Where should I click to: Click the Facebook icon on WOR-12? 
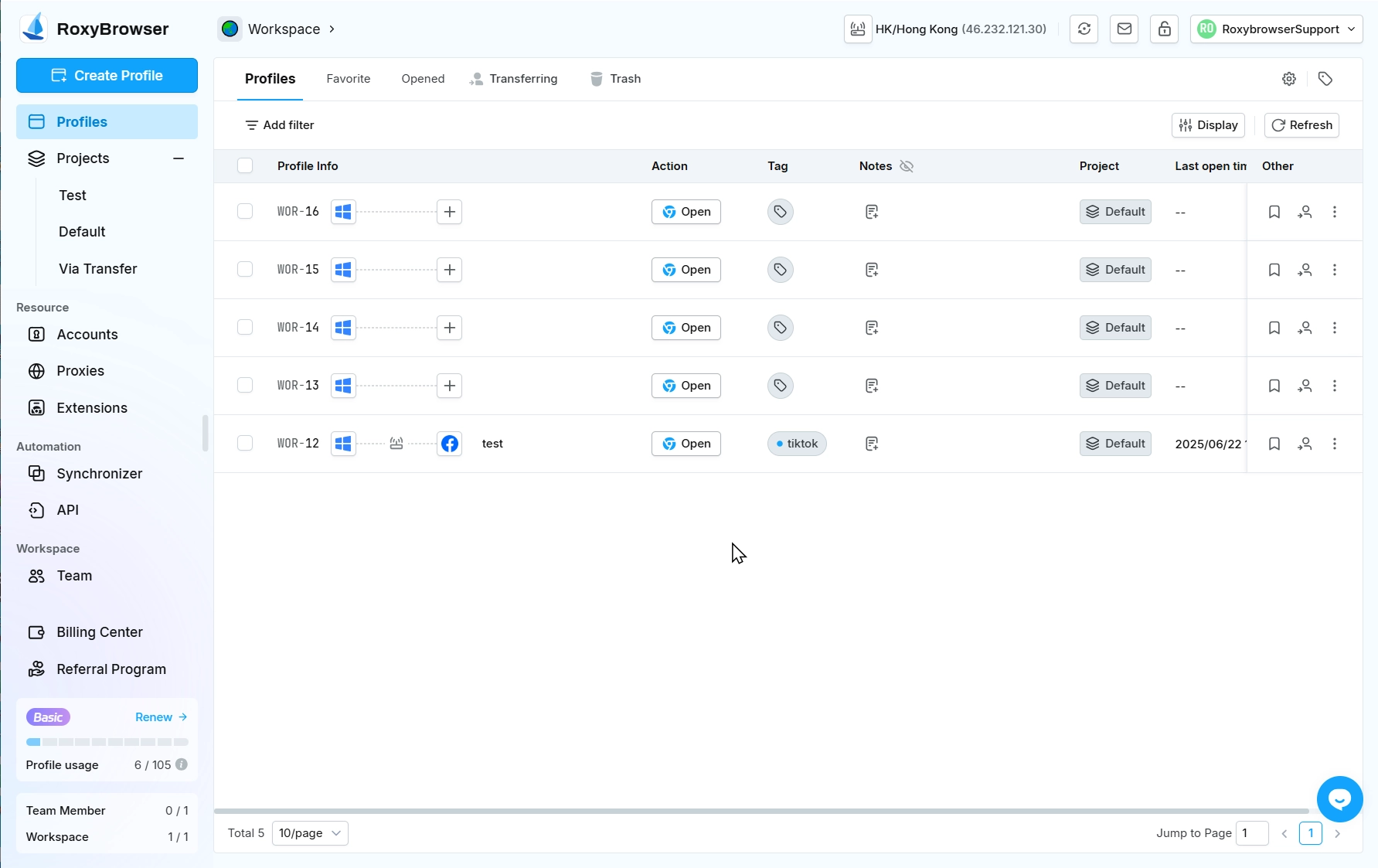click(x=449, y=444)
